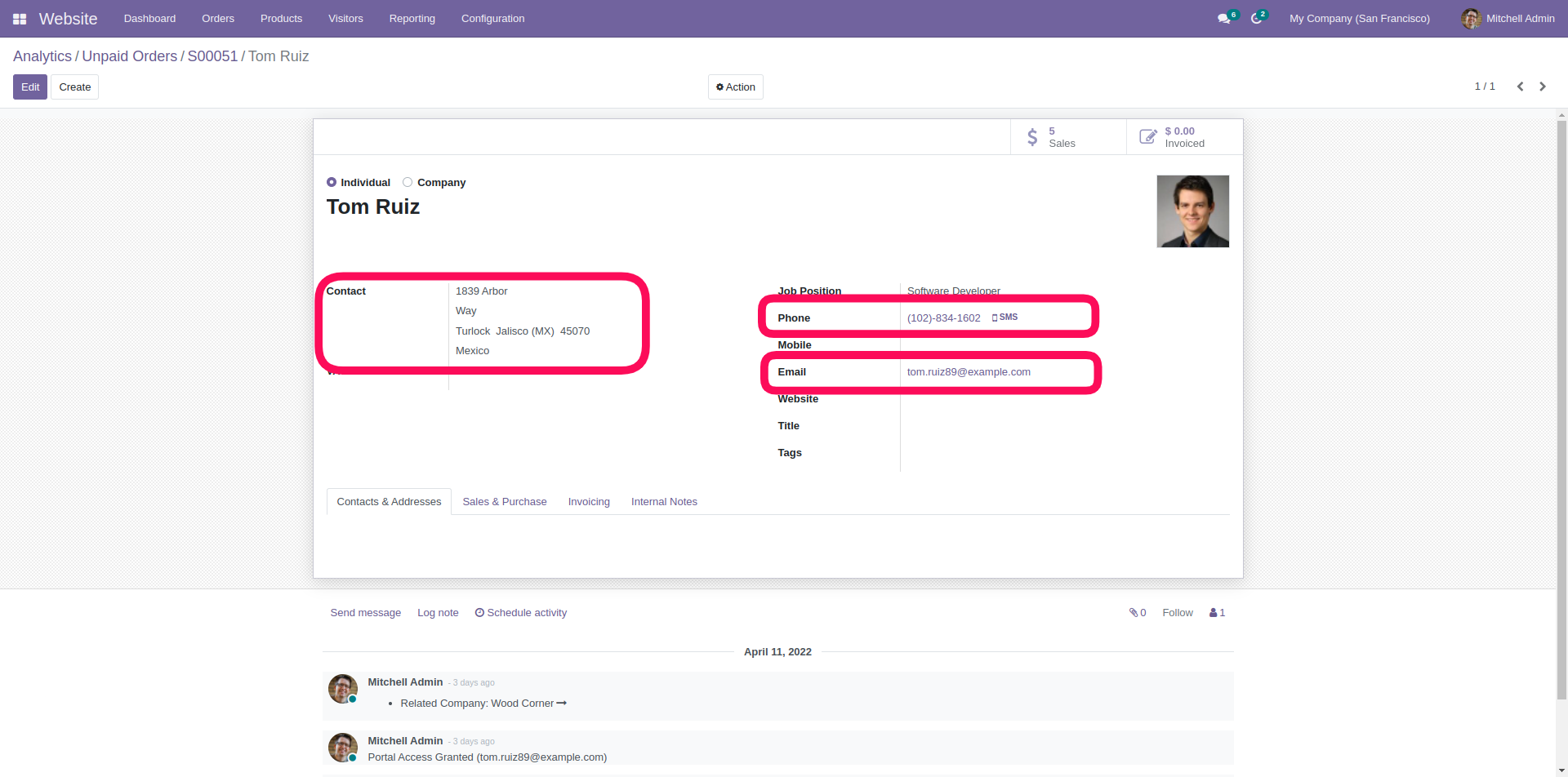1568x777 pixels.
Task: Click the Invoiced edit icon
Action: point(1147,137)
